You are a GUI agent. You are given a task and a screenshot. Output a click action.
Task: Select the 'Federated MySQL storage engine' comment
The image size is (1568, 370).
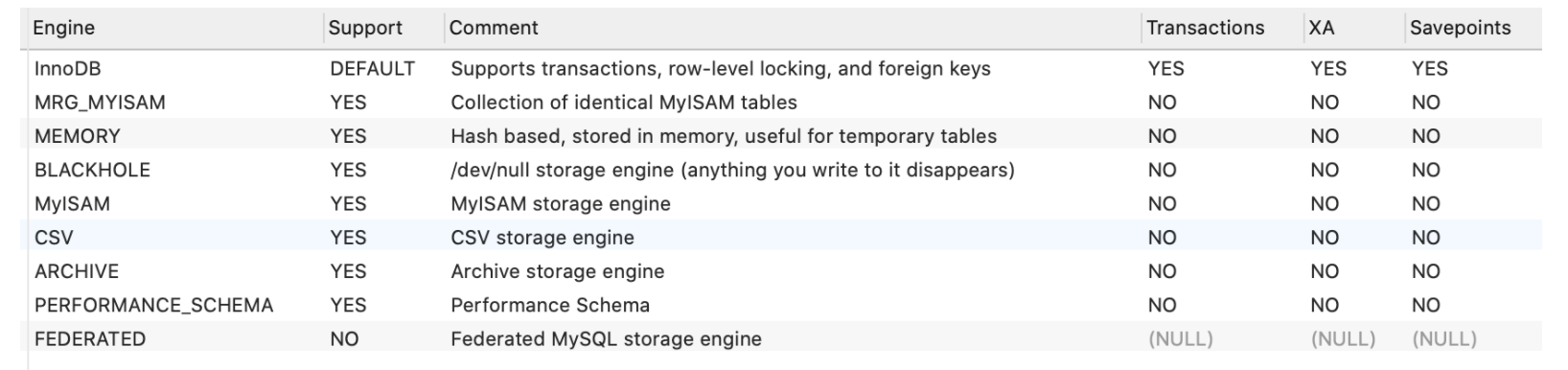(607, 339)
